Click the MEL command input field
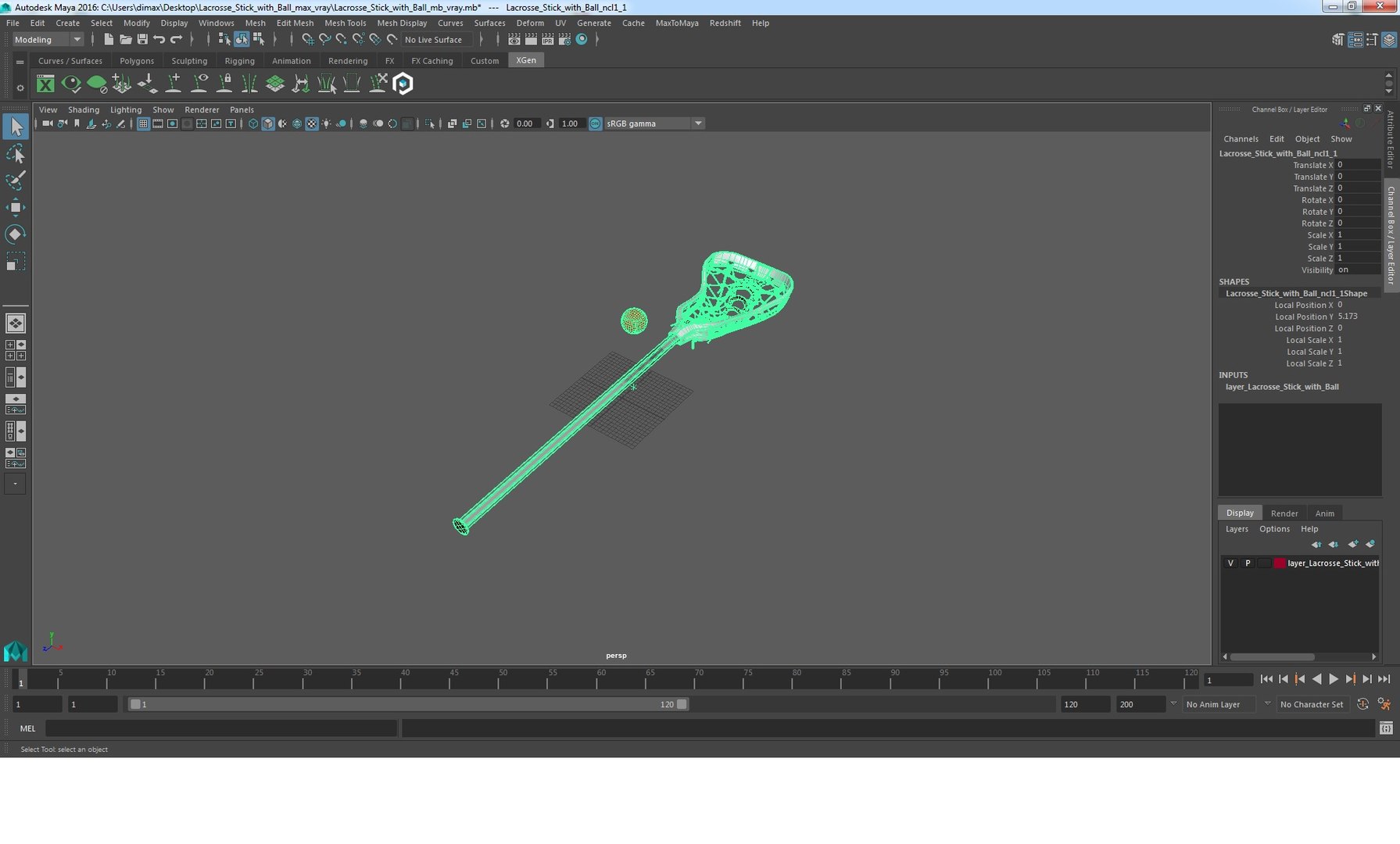 tap(221, 728)
